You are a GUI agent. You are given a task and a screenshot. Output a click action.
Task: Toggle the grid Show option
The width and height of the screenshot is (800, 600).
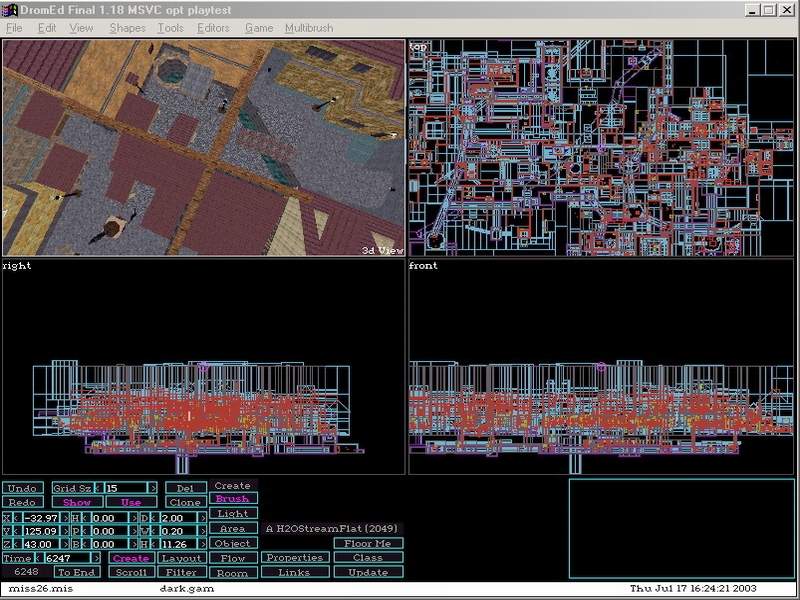coord(77,503)
